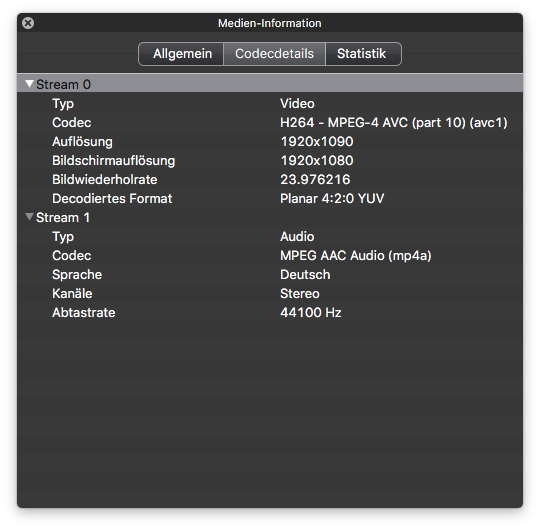Click the Codec label under Stream 1
The width and height of the screenshot is (540, 529).
tap(72, 256)
